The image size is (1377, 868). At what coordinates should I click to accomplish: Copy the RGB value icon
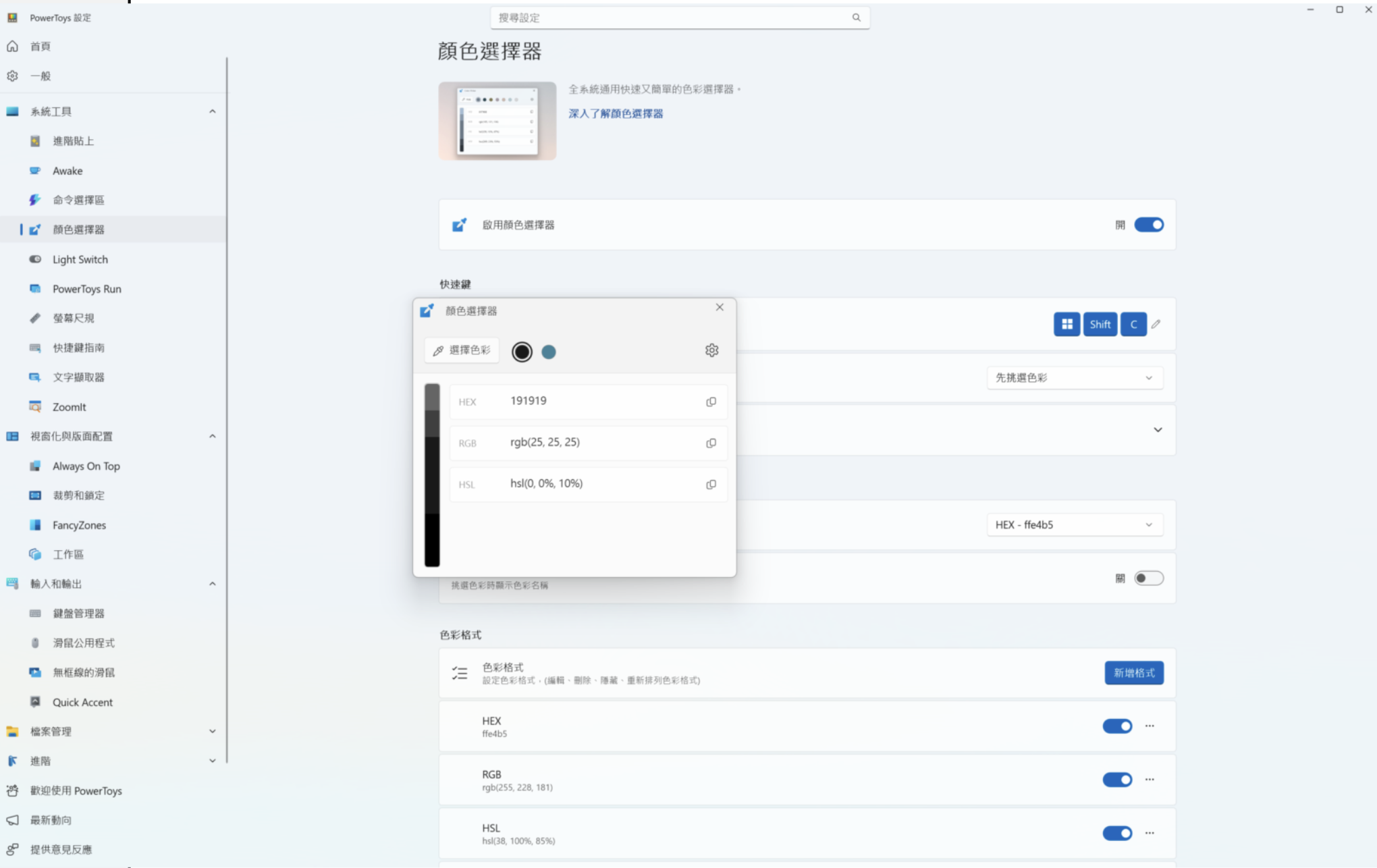(x=711, y=443)
